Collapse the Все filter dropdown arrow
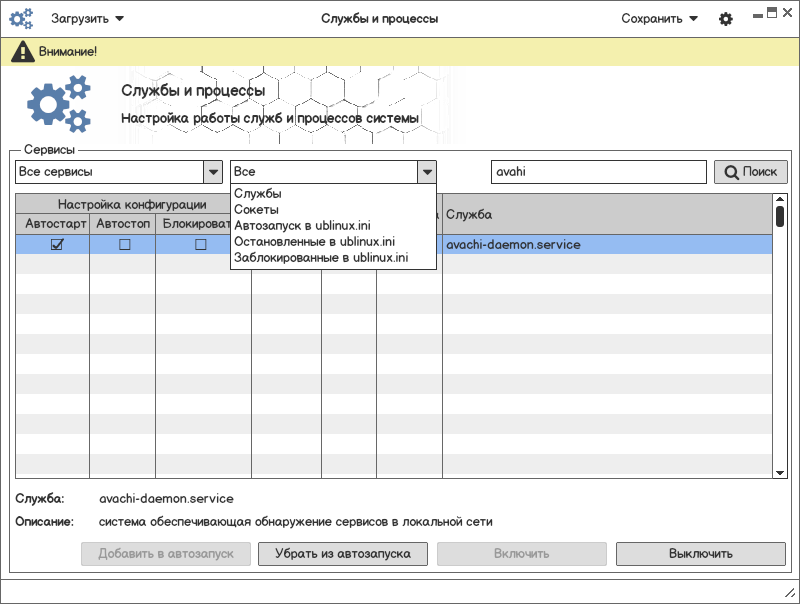The width and height of the screenshot is (800, 604). coord(427,172)
